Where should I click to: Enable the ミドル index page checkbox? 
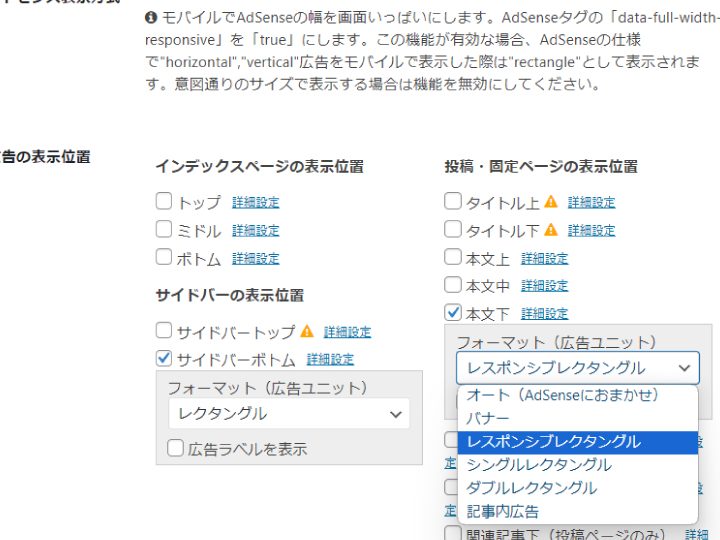coord(163,229)
